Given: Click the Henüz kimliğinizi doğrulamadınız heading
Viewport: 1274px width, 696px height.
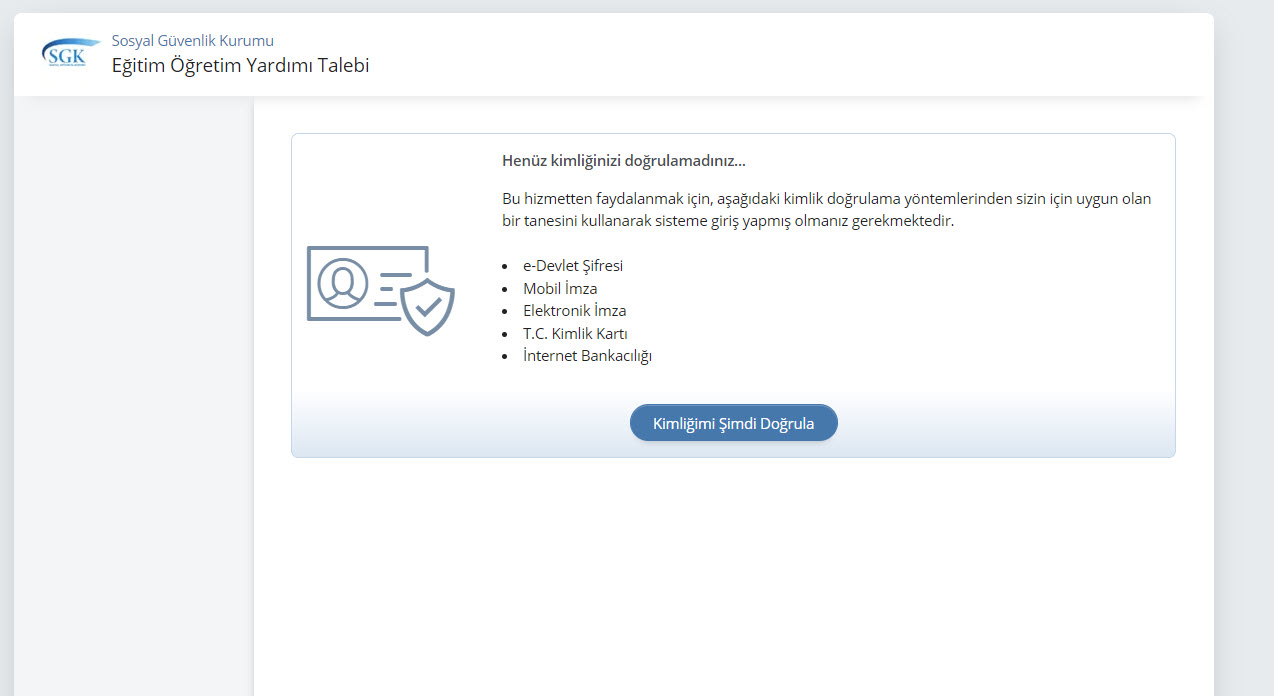Looking at the screenshot, I should click(x=624, y=161).
